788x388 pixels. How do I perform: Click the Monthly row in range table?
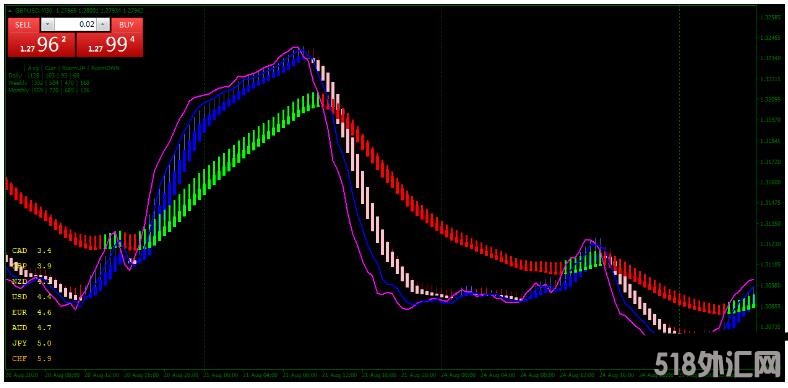point(49,90)
